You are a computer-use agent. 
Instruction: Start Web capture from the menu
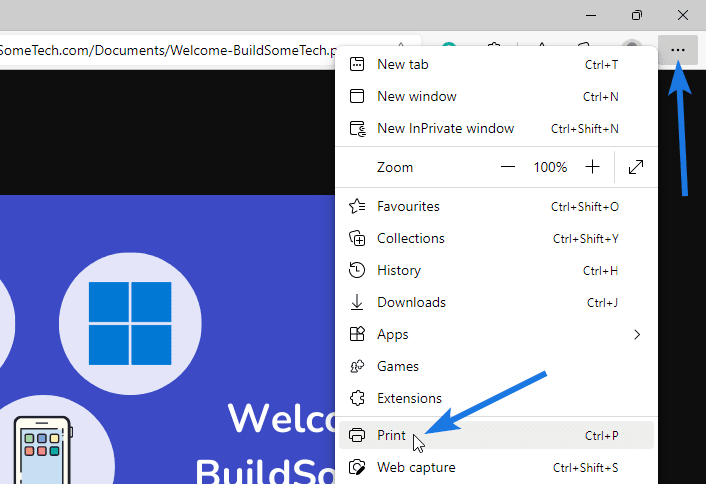pos(416,467)
